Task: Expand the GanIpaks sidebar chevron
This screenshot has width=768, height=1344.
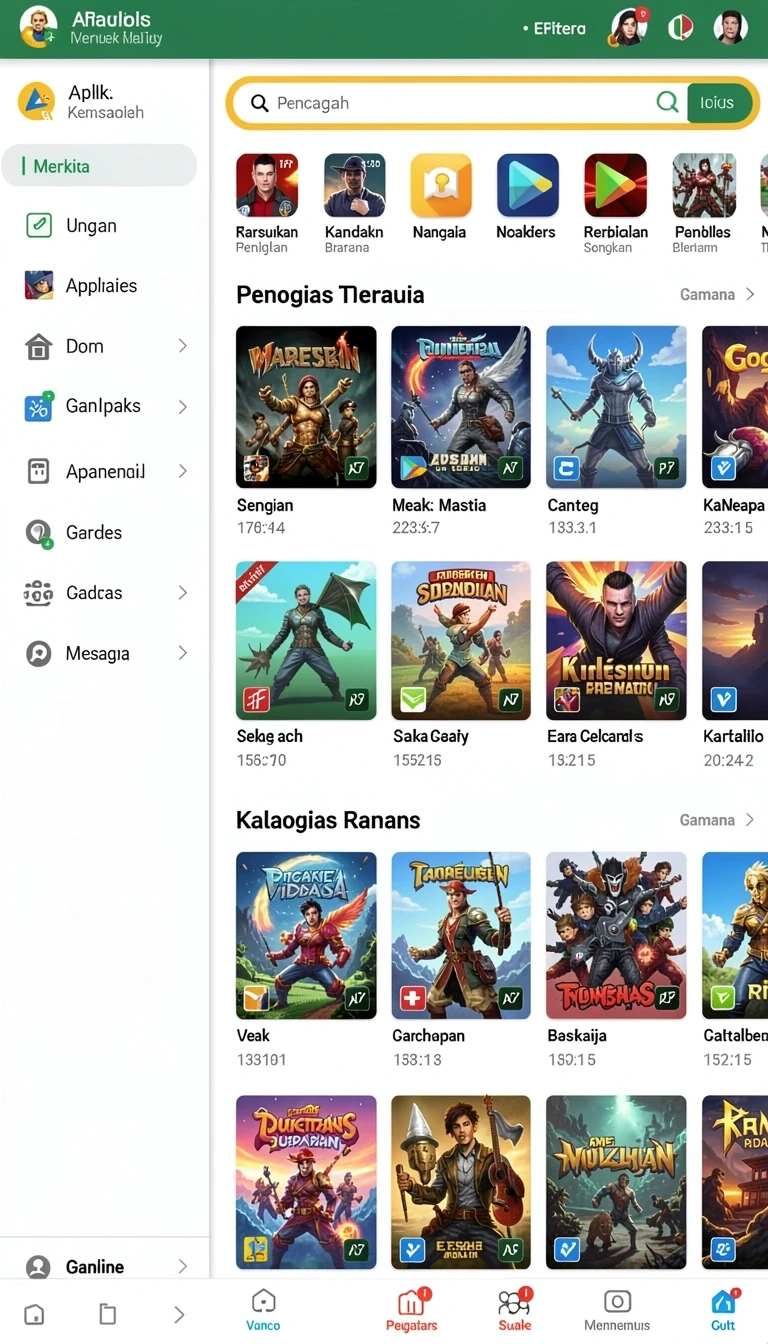Action: [x=182, y=406]
